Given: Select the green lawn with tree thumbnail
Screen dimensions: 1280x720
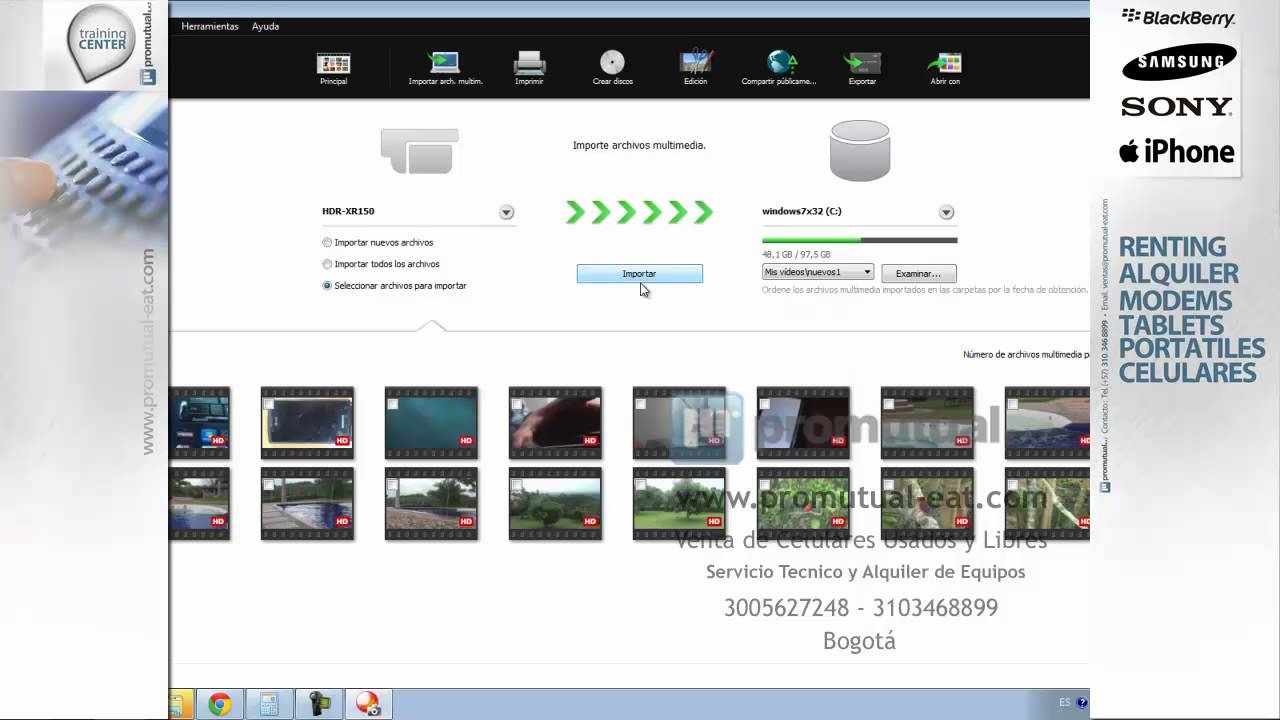Looking at the screenshot, I should point(679,503).
